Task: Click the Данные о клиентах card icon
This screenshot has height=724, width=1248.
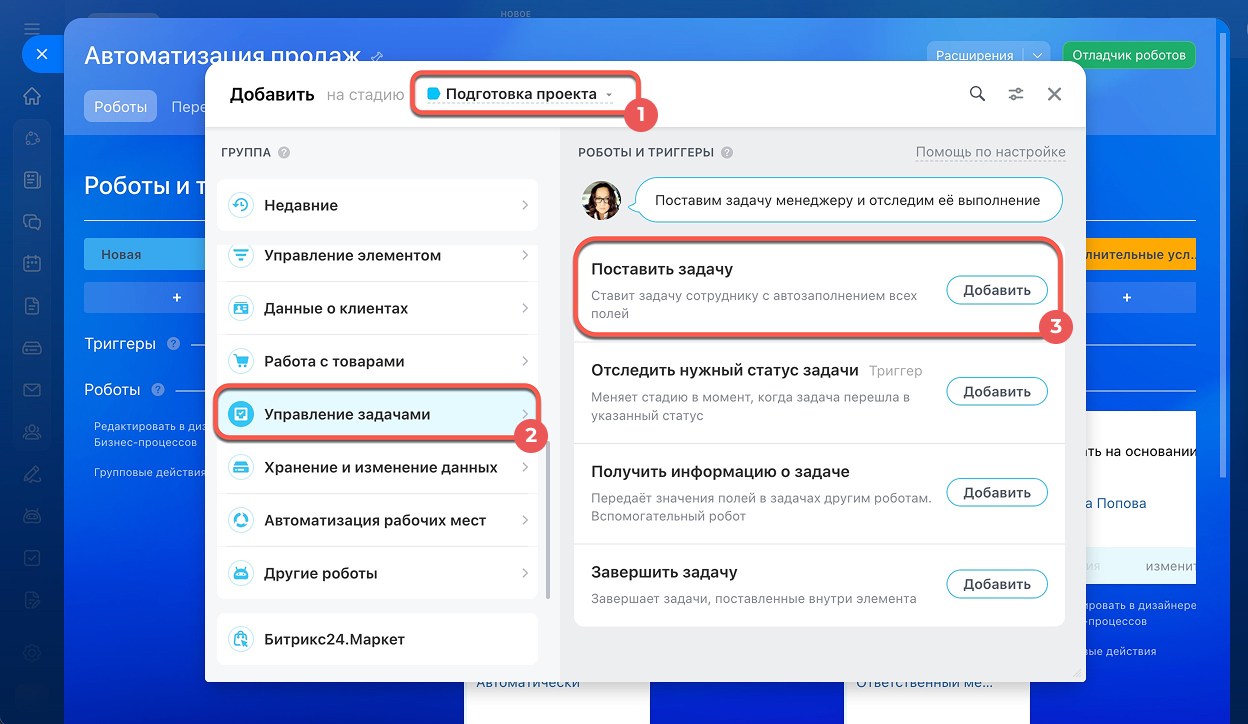Action: 240,309
